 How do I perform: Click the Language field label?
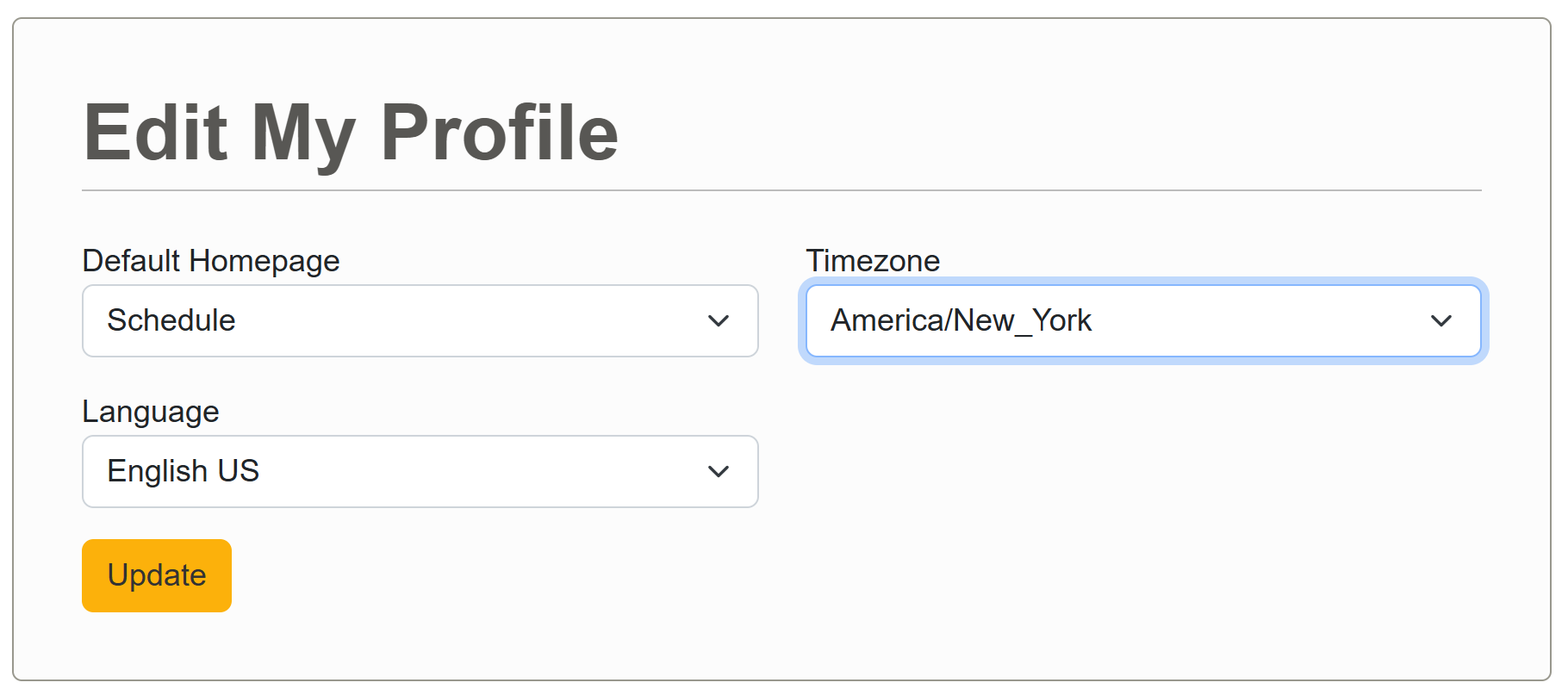150,412
